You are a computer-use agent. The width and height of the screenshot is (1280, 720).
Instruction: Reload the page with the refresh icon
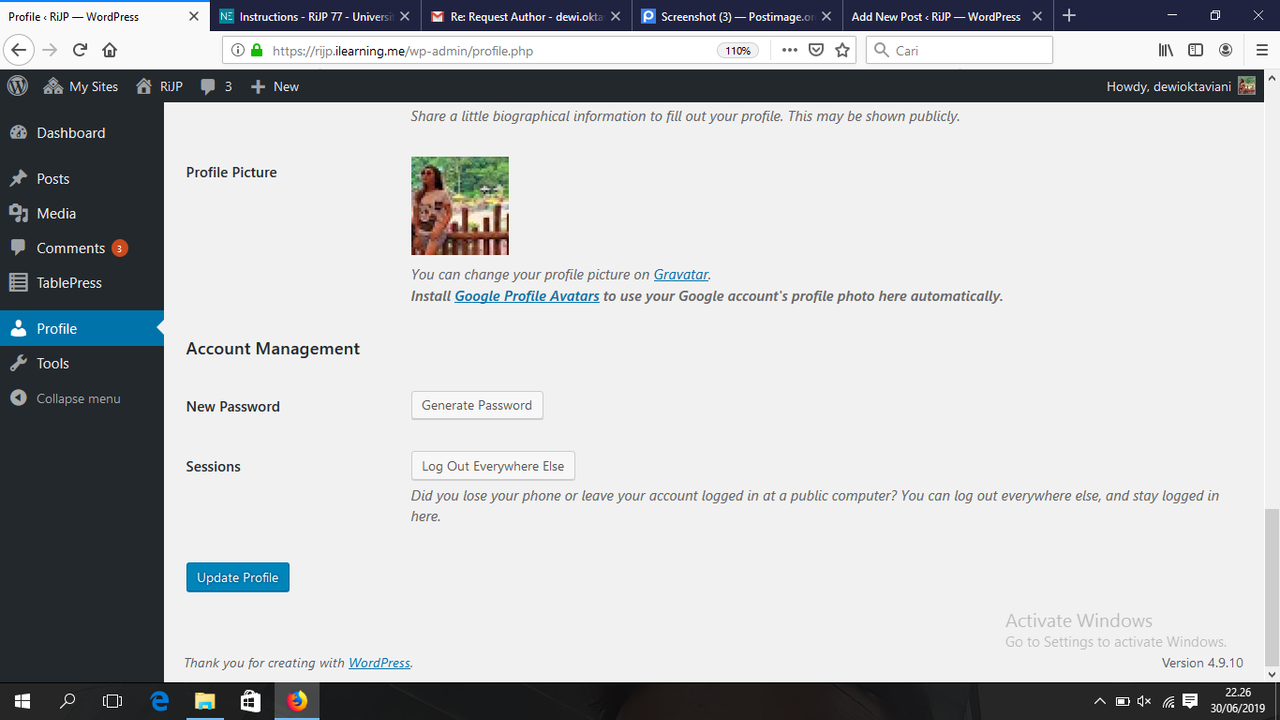coord(80,49)
